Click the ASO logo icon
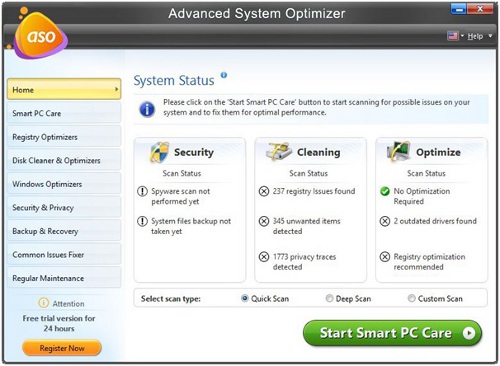 tap(40, 35)
